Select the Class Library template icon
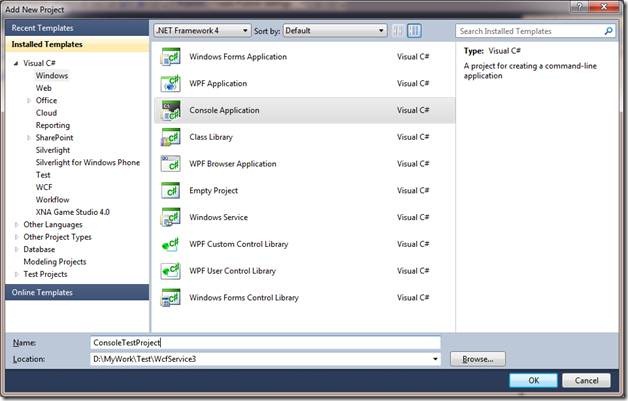Image resolution: width=628 pixels, height=401 pixels. pos(170,137)
